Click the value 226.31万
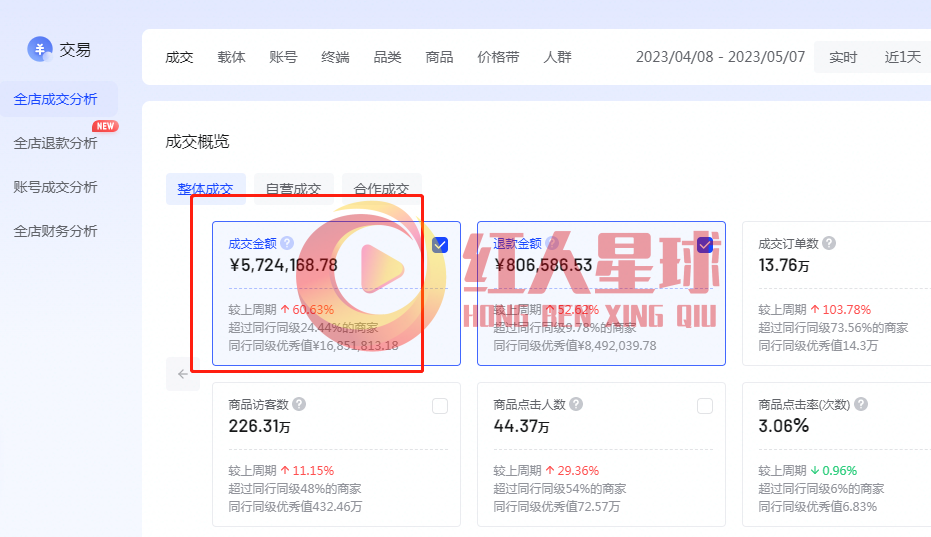Viewport: 931px width, 537px height. click(259, 426)
